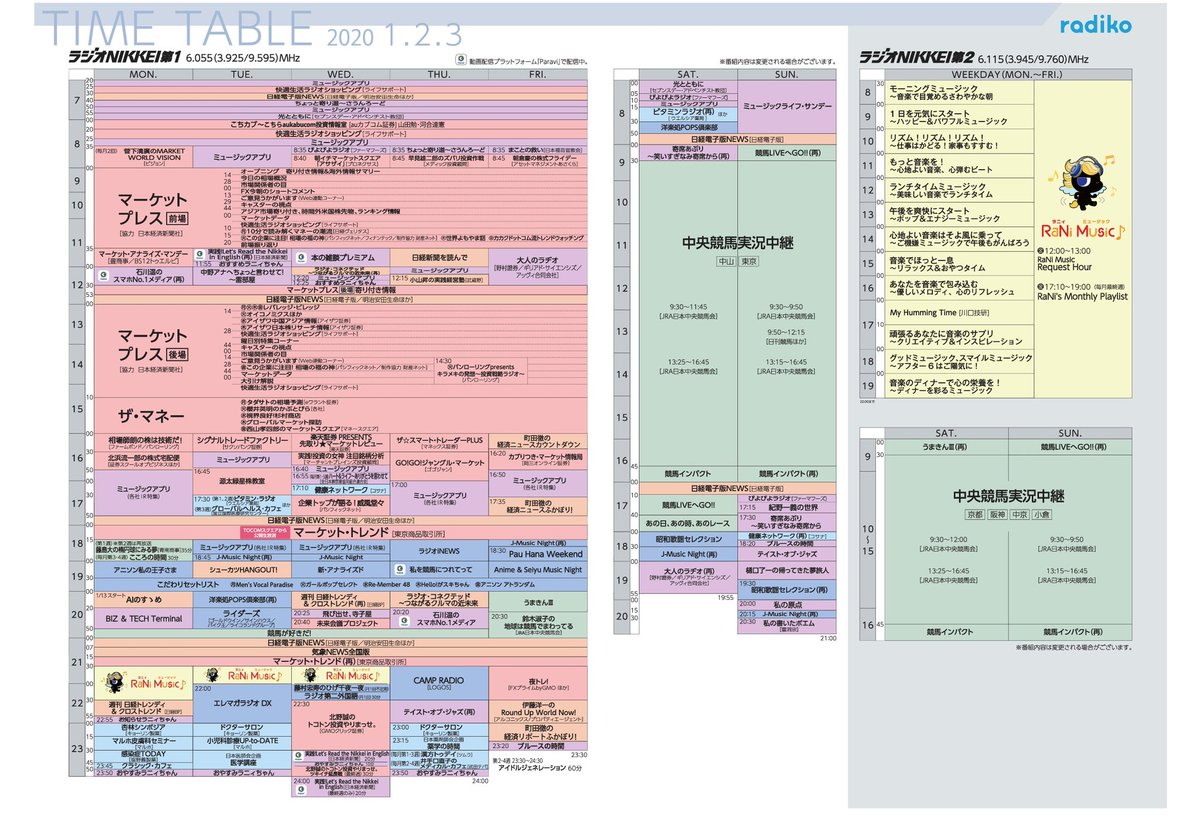Click the 本の雑誌プレミアム program
The height and width of the screenshot is (831, 1200).
(339, 258)
